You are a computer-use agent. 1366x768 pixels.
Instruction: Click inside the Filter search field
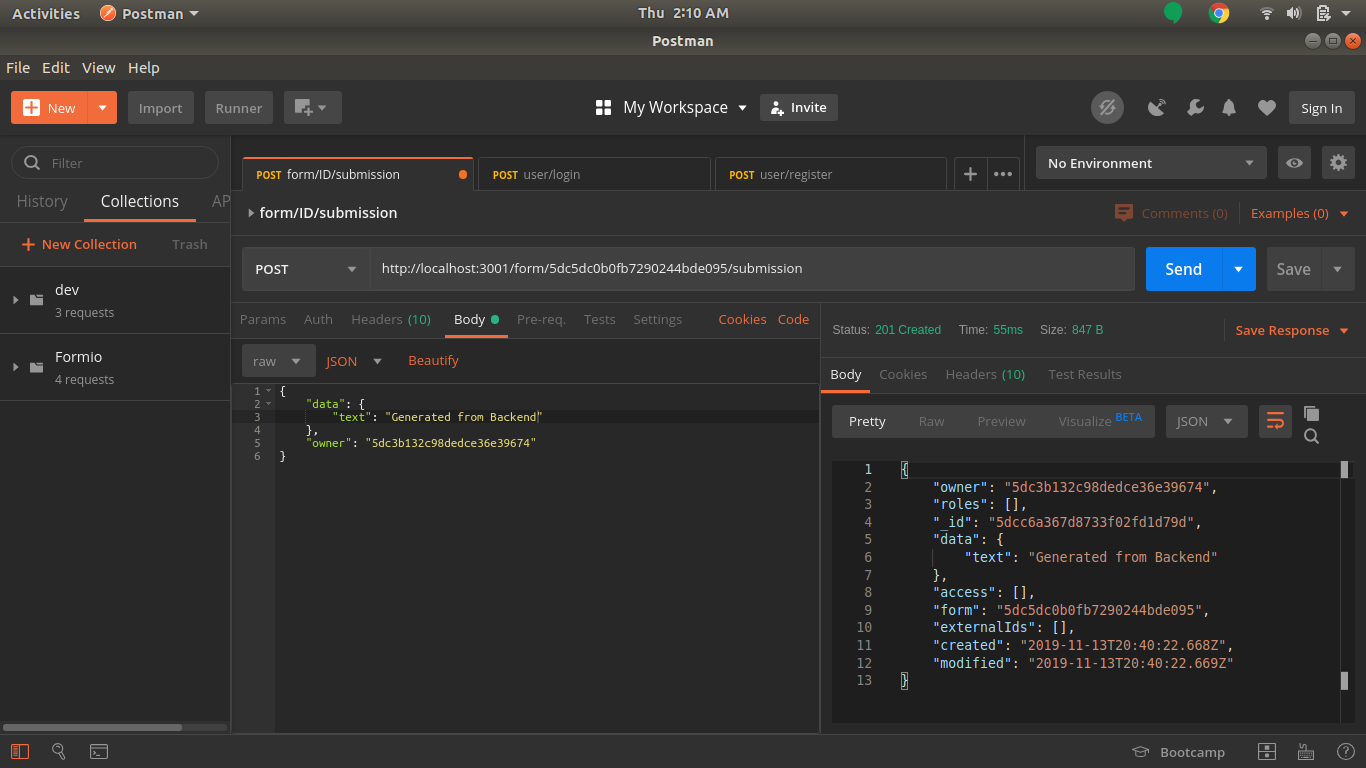coord(115,162)
